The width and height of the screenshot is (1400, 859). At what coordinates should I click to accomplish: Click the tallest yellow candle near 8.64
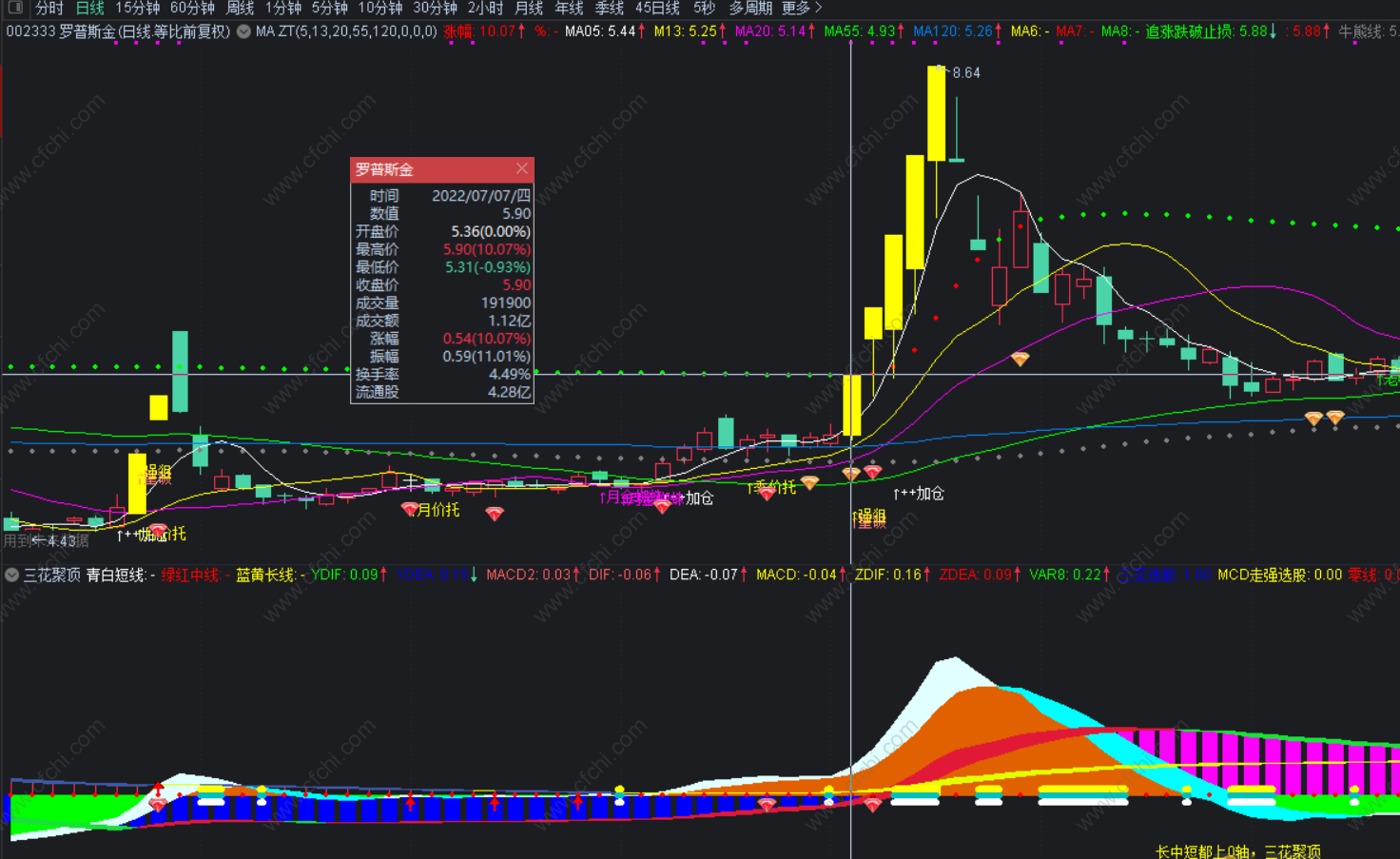936,113
